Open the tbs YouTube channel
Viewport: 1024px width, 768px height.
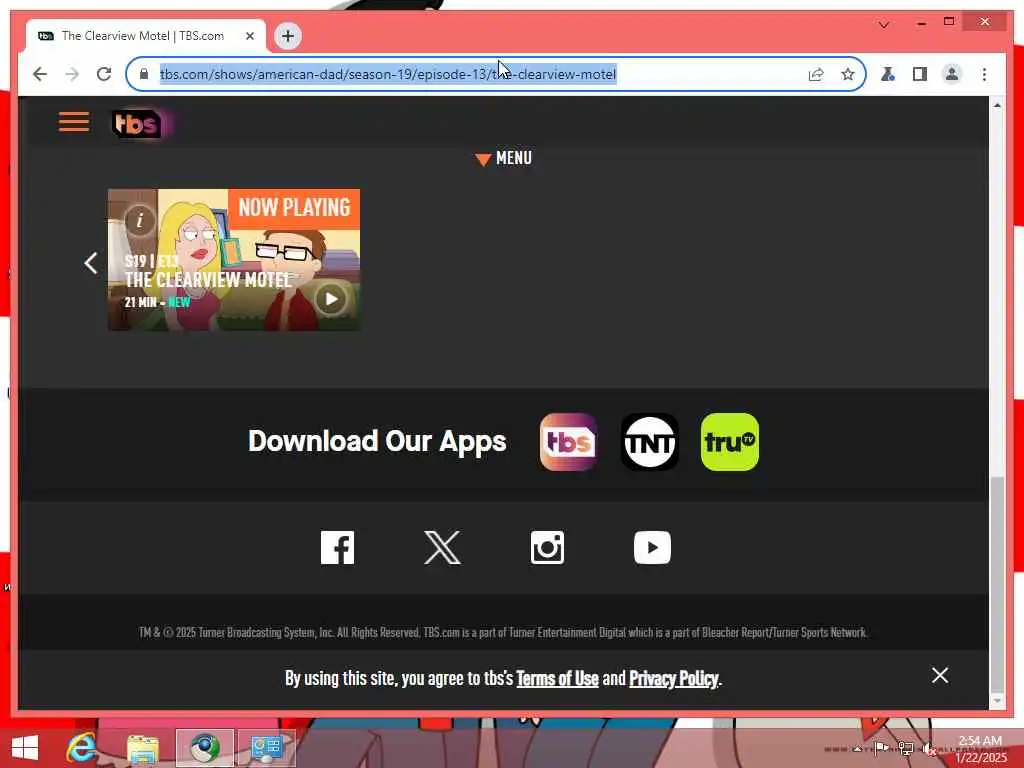coord(652,547)
